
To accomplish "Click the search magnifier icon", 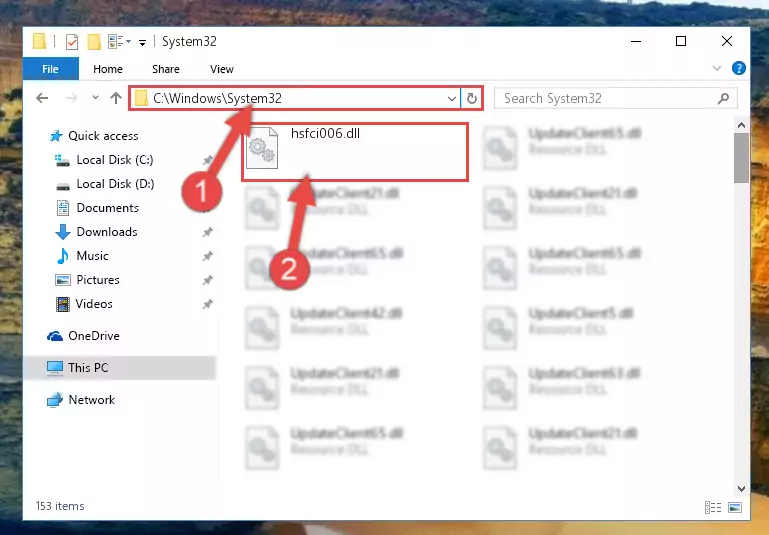I will pyautogui.click(x=723, y=99).
